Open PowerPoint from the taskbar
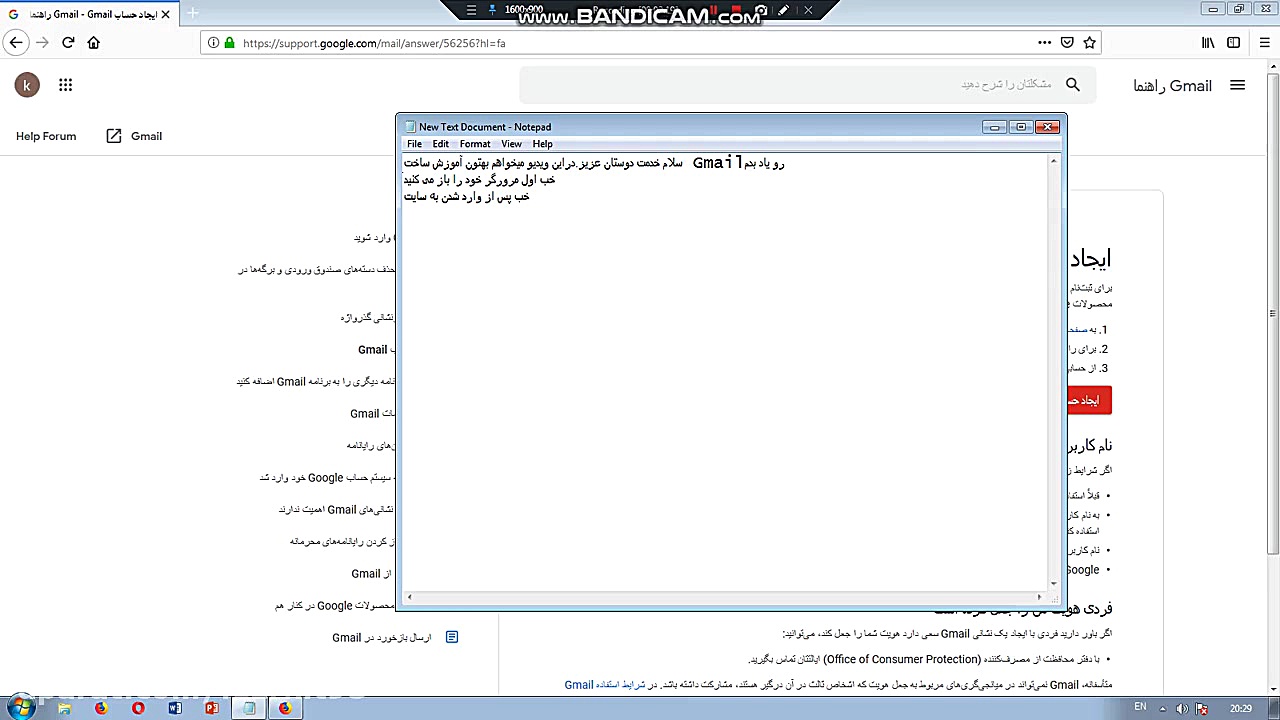 point(211,708)
